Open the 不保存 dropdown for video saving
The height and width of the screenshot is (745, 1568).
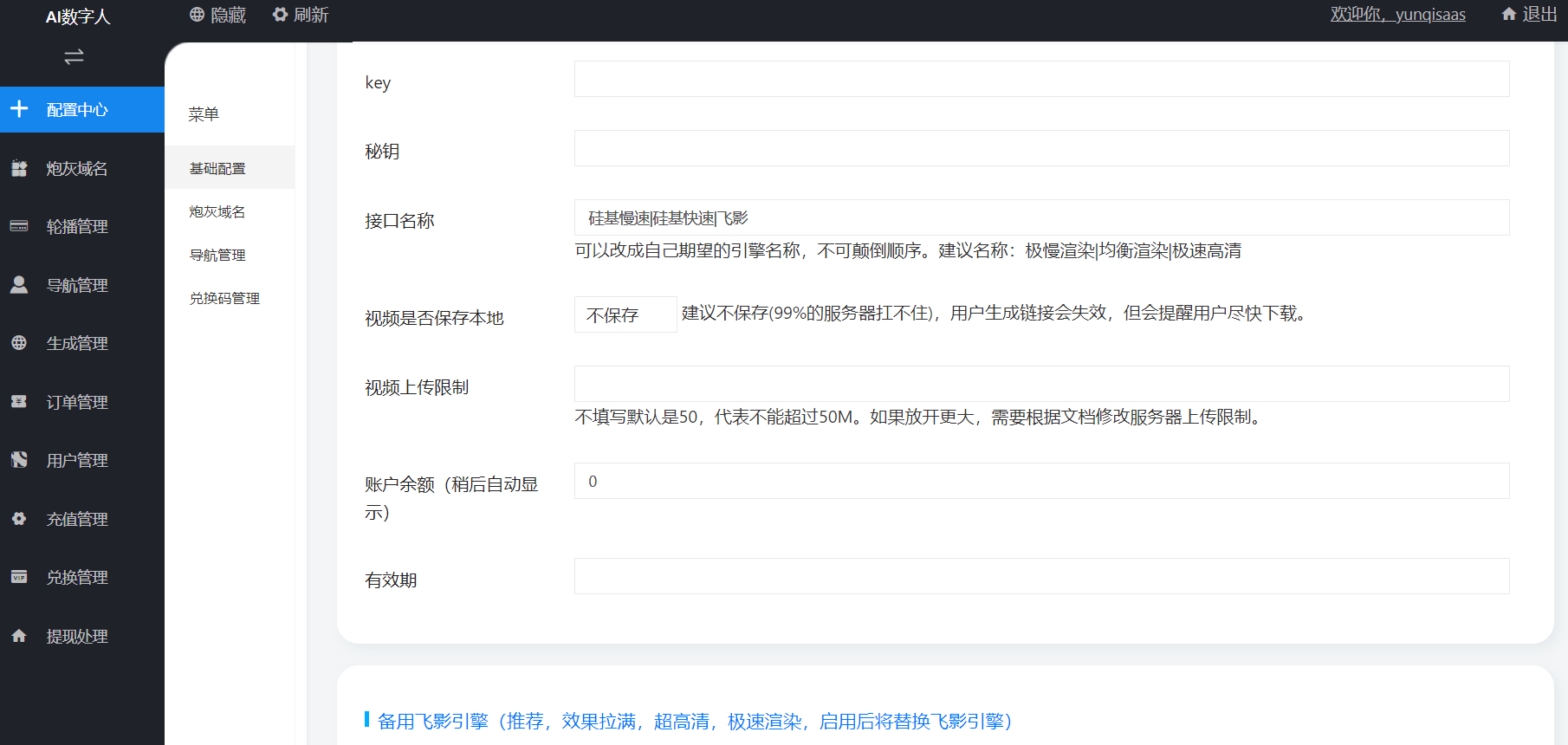pyautogui.click(x=625, y=314)
